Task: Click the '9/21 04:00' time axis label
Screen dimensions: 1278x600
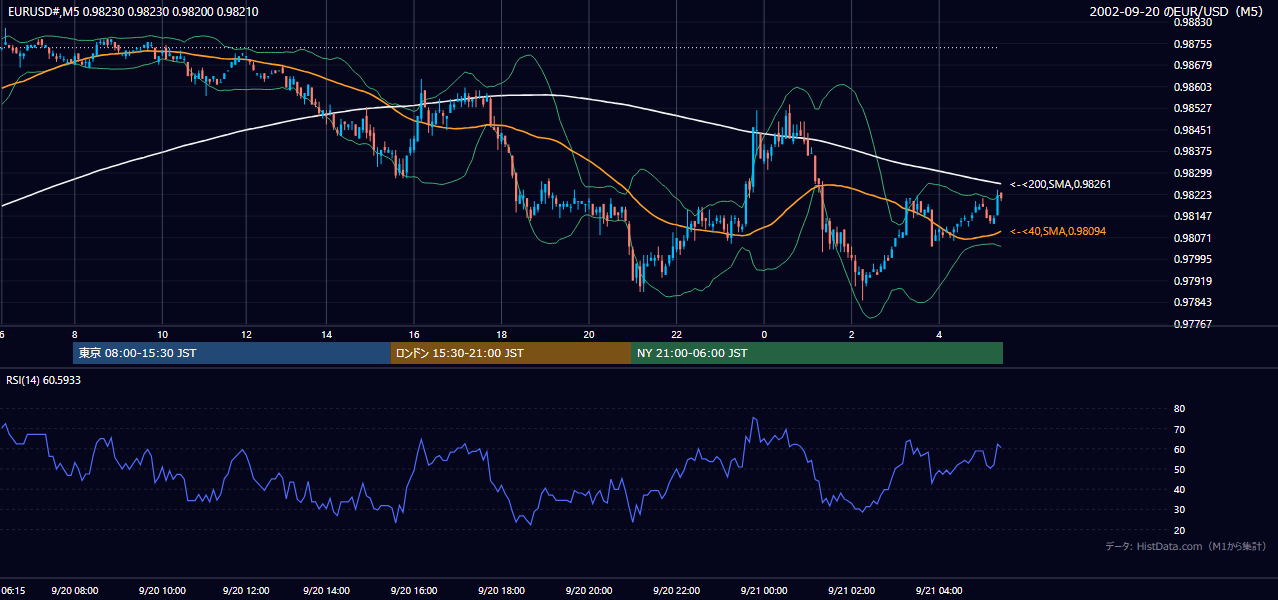Action: [938, 591]
